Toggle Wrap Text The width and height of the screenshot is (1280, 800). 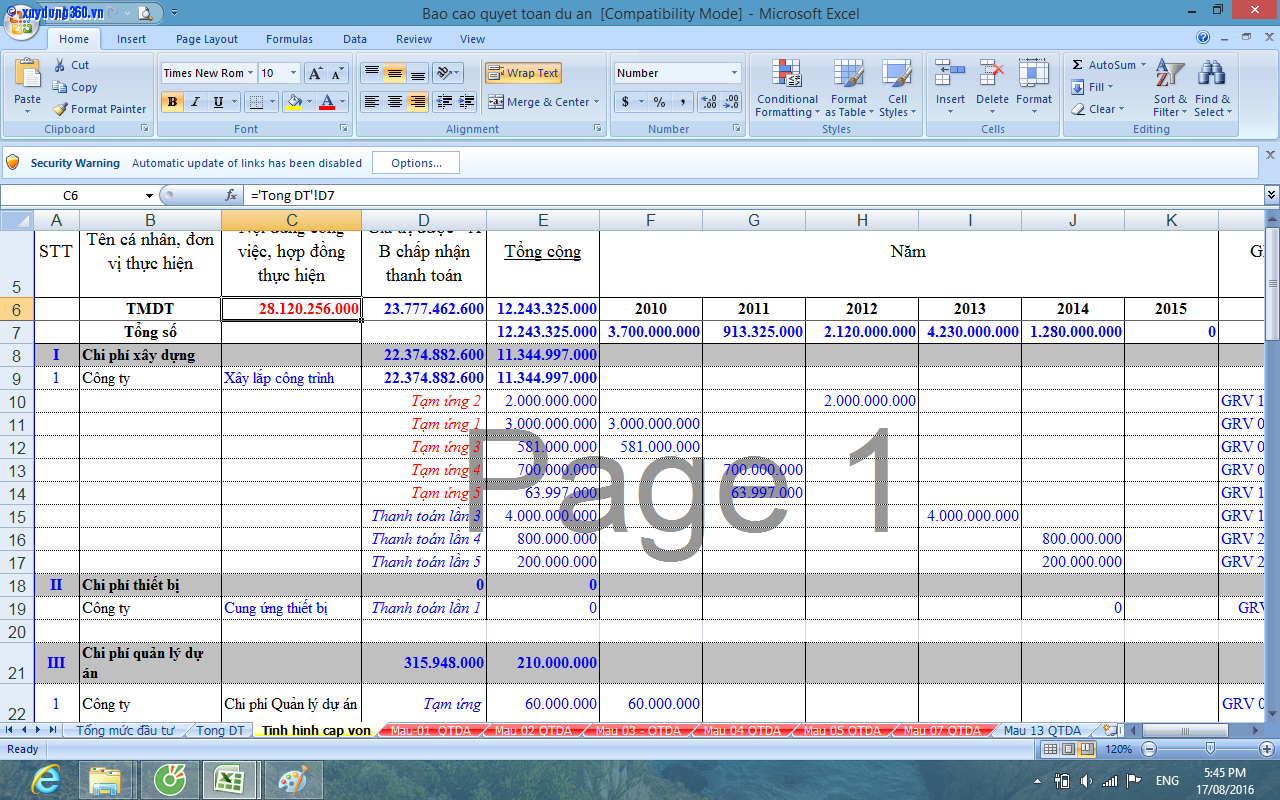click(x=523, y=73)
